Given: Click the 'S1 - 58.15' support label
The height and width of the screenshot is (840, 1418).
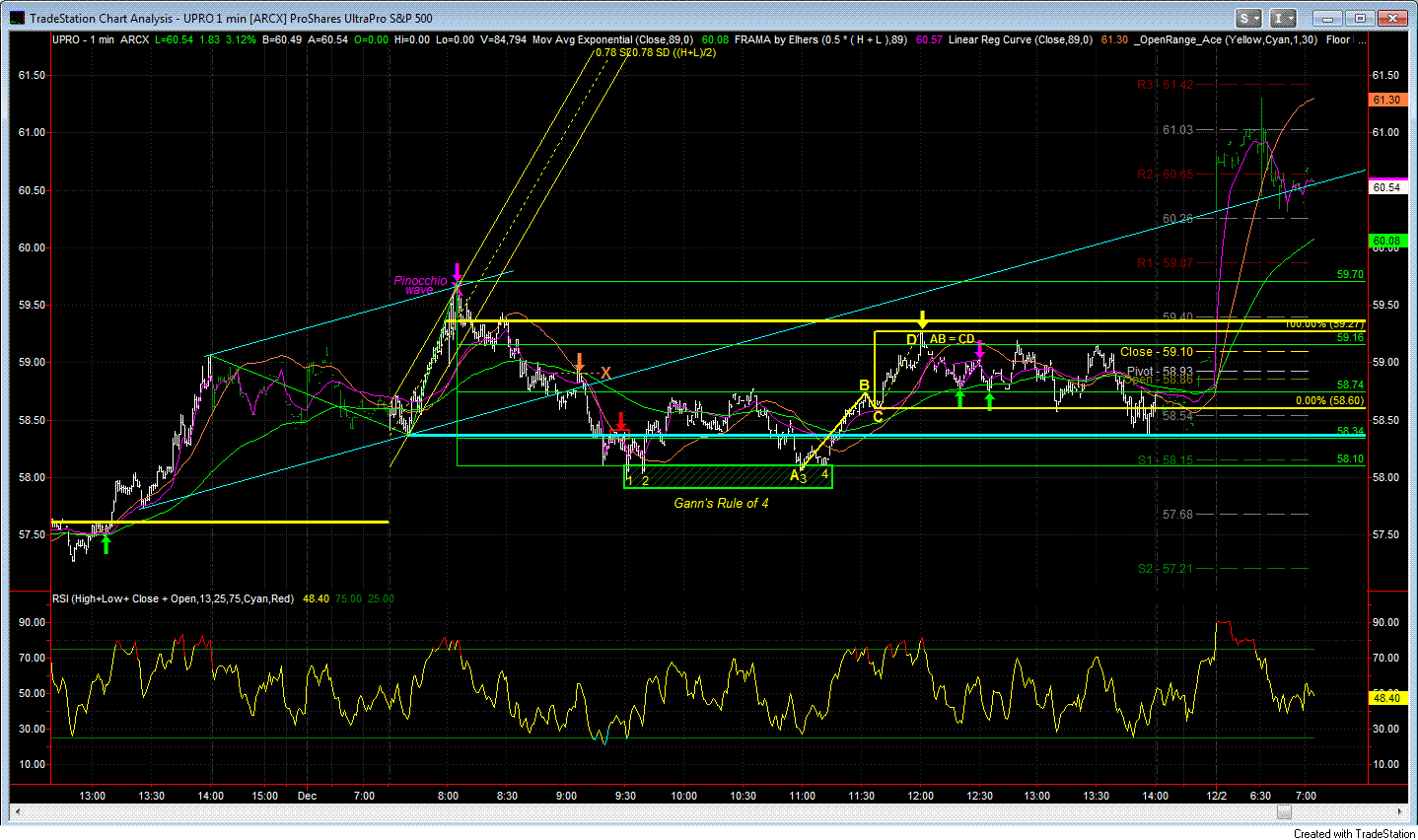Looking at the screenshot, I should click(x=1166, y=460).
